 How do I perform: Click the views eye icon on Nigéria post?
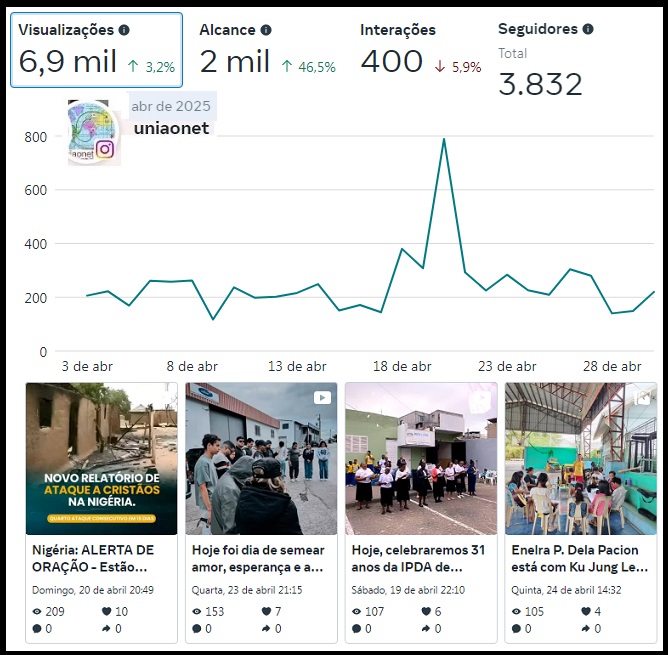(38, 611)
